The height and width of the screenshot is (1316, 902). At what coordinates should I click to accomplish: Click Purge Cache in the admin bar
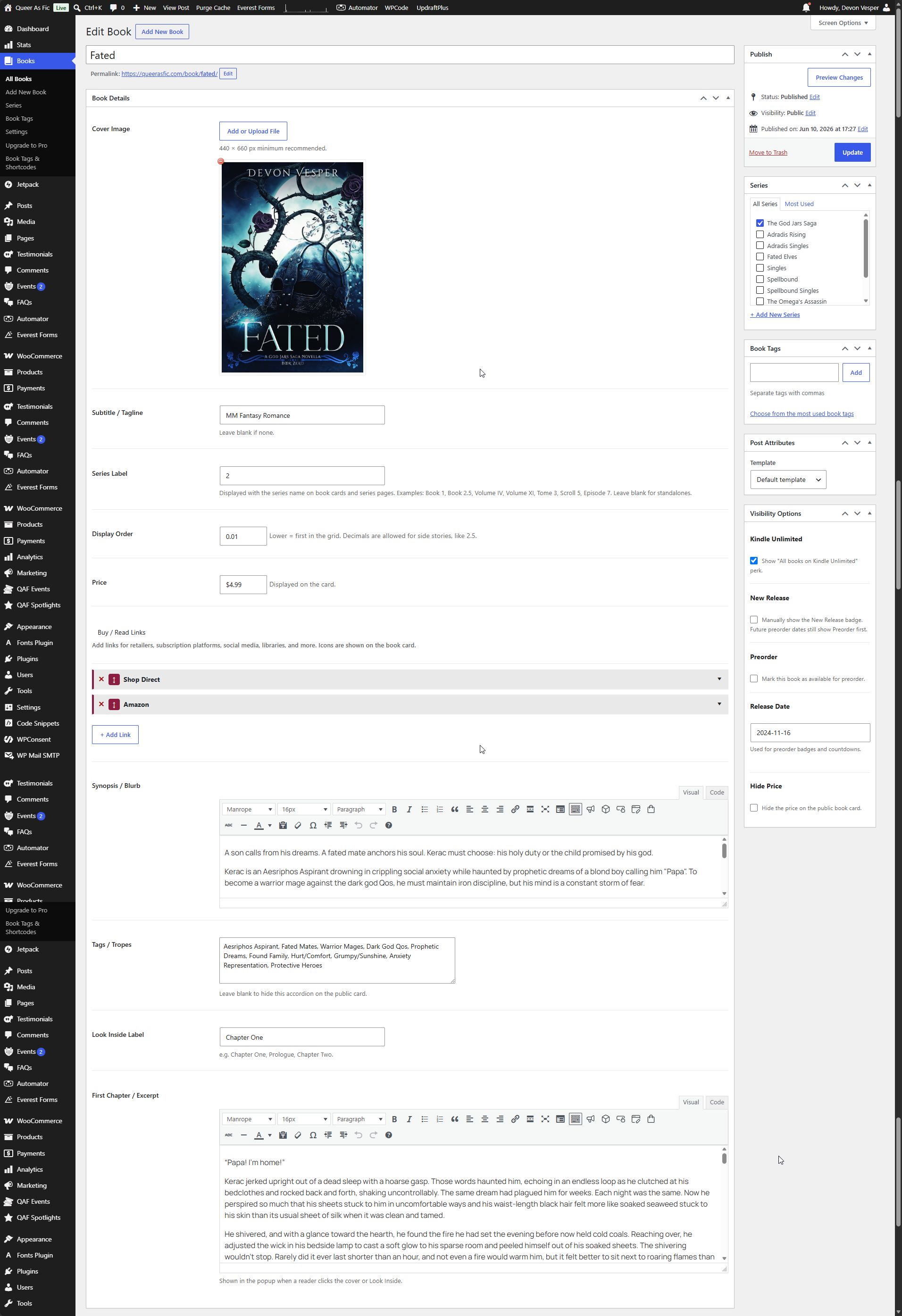(213, 8)
